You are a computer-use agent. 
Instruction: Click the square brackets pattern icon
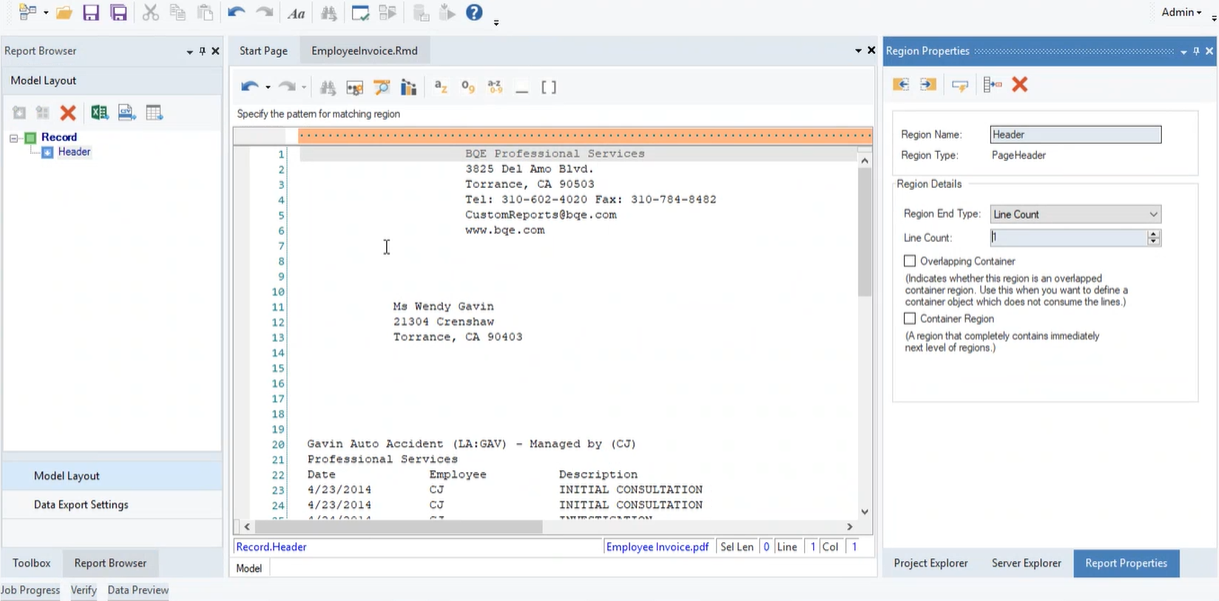click(549, 87)
